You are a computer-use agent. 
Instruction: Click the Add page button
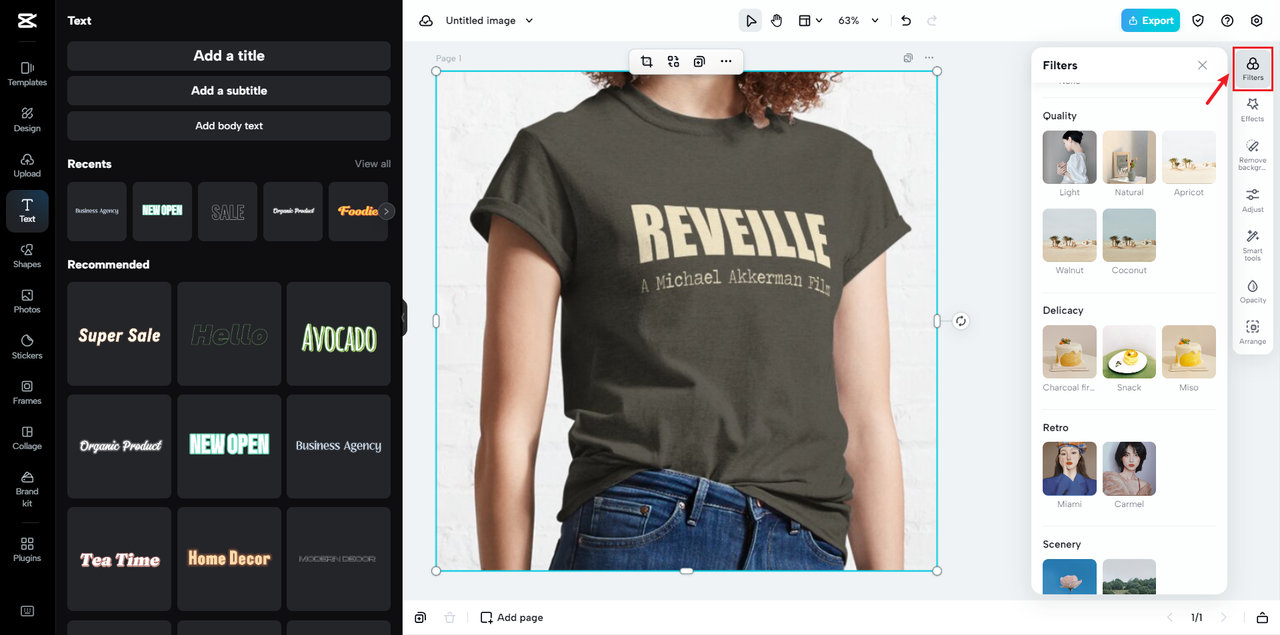pyautogui.click(x=512, y=618)
